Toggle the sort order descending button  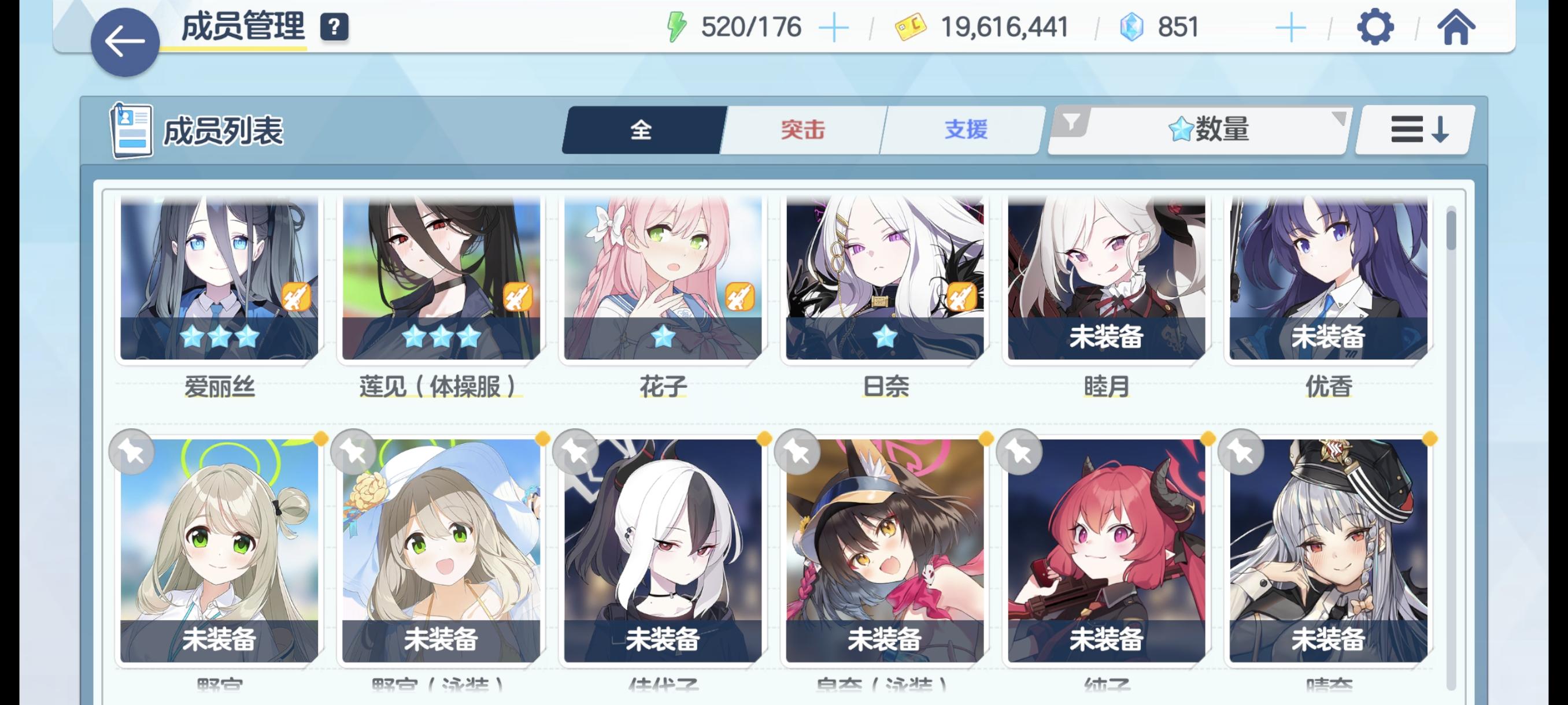[1415, 129]
